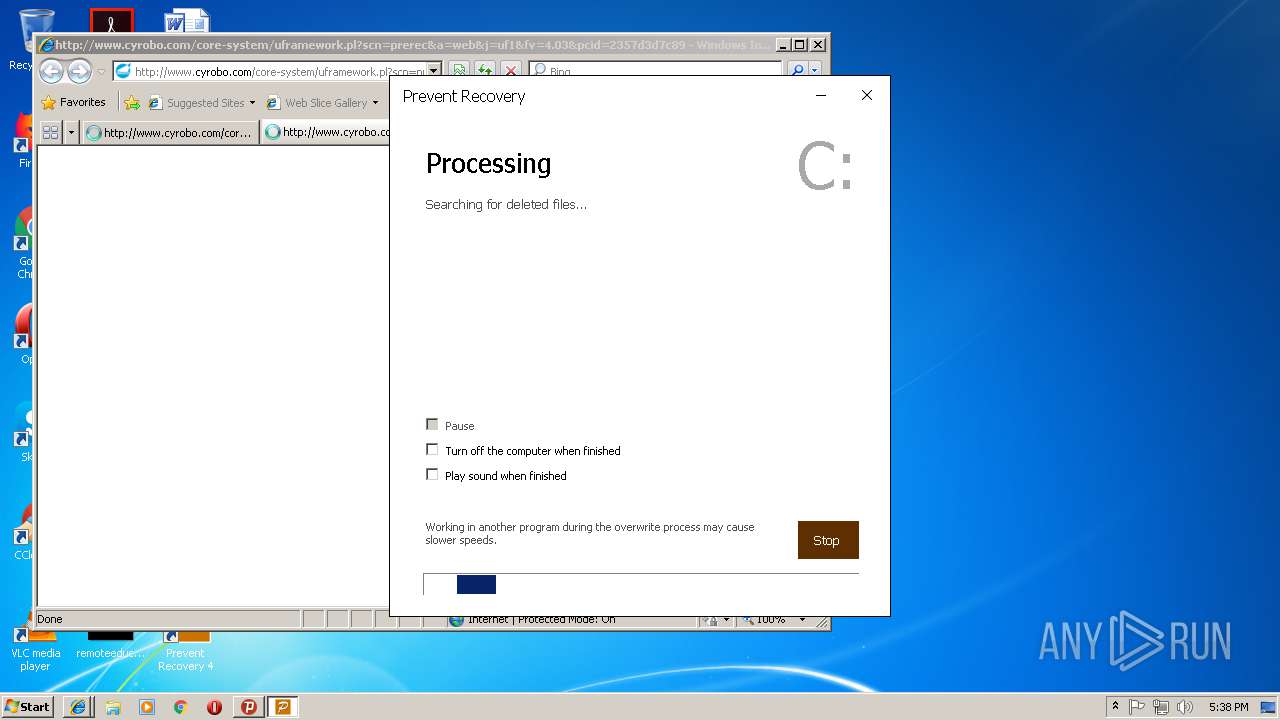
Task: Click the Add to Favorites Bar icon
Action: [x=132, y=102]
